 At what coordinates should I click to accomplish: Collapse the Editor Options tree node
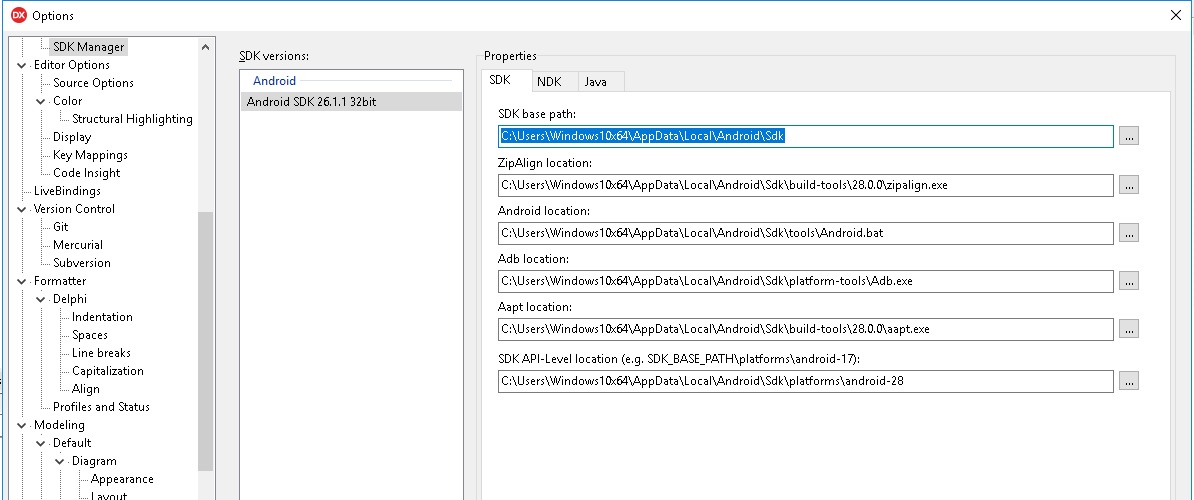pos(21,65)
